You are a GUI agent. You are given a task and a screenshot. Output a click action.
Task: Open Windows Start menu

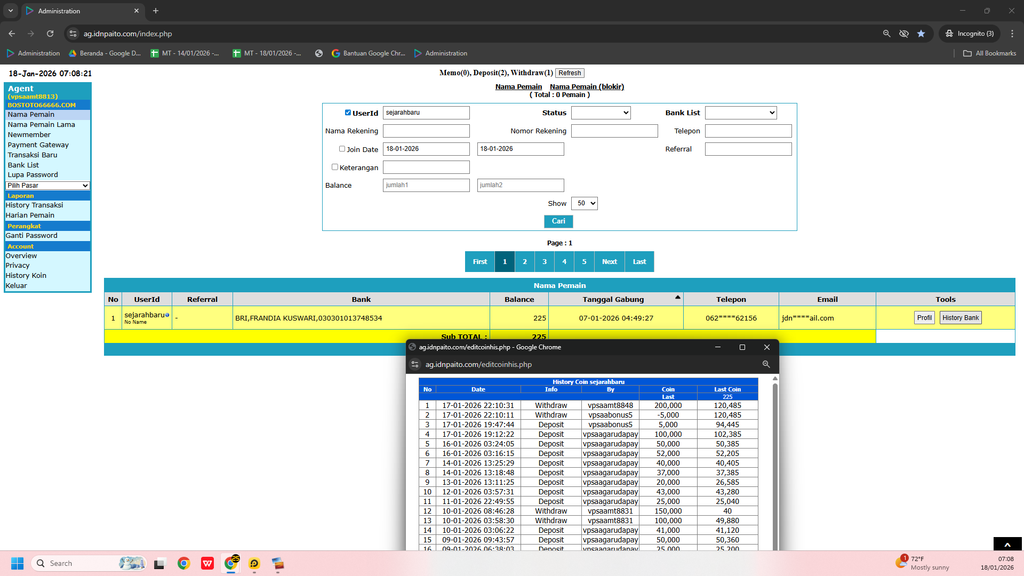18,563
